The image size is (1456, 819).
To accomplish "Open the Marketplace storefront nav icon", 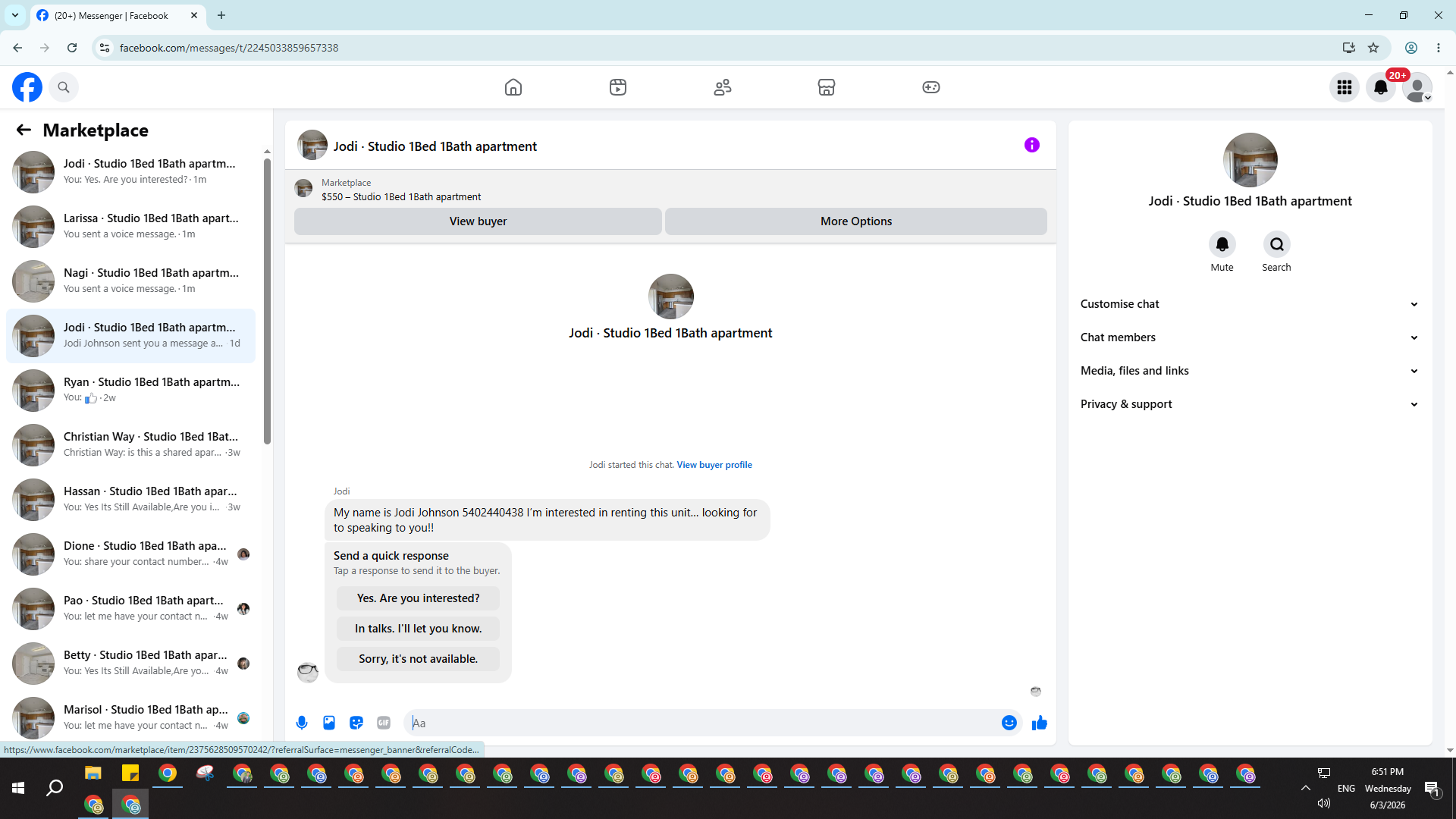I will pos(827,87).
